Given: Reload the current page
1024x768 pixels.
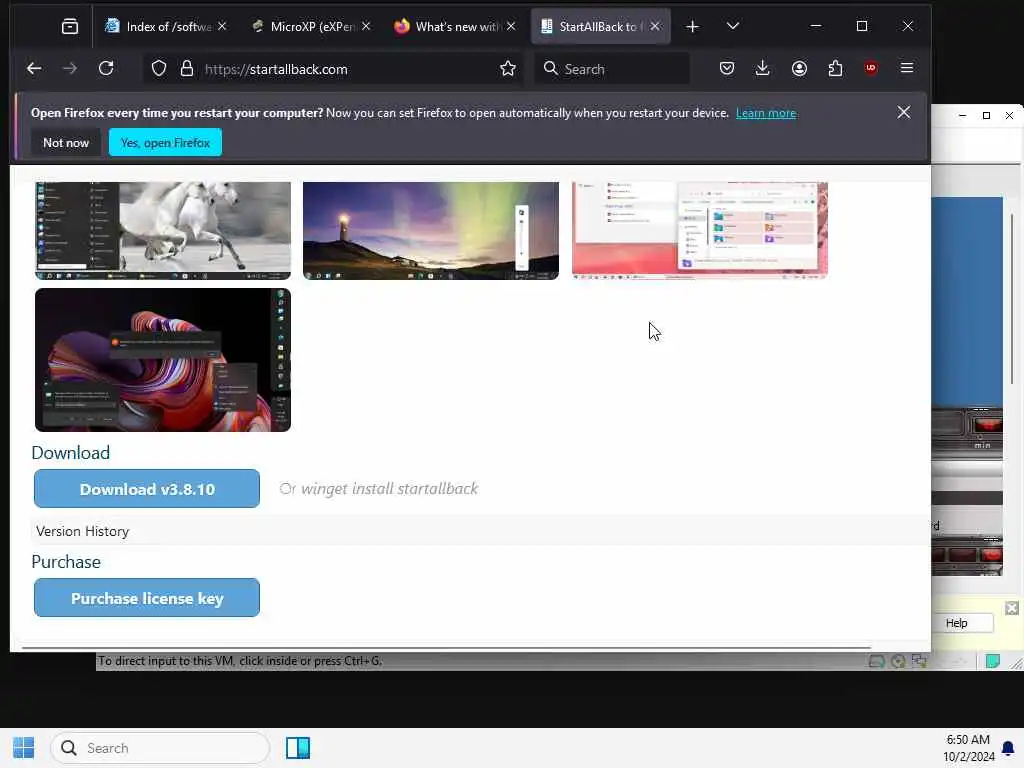Looking at the screenshot, I should [x=106, y=69].
